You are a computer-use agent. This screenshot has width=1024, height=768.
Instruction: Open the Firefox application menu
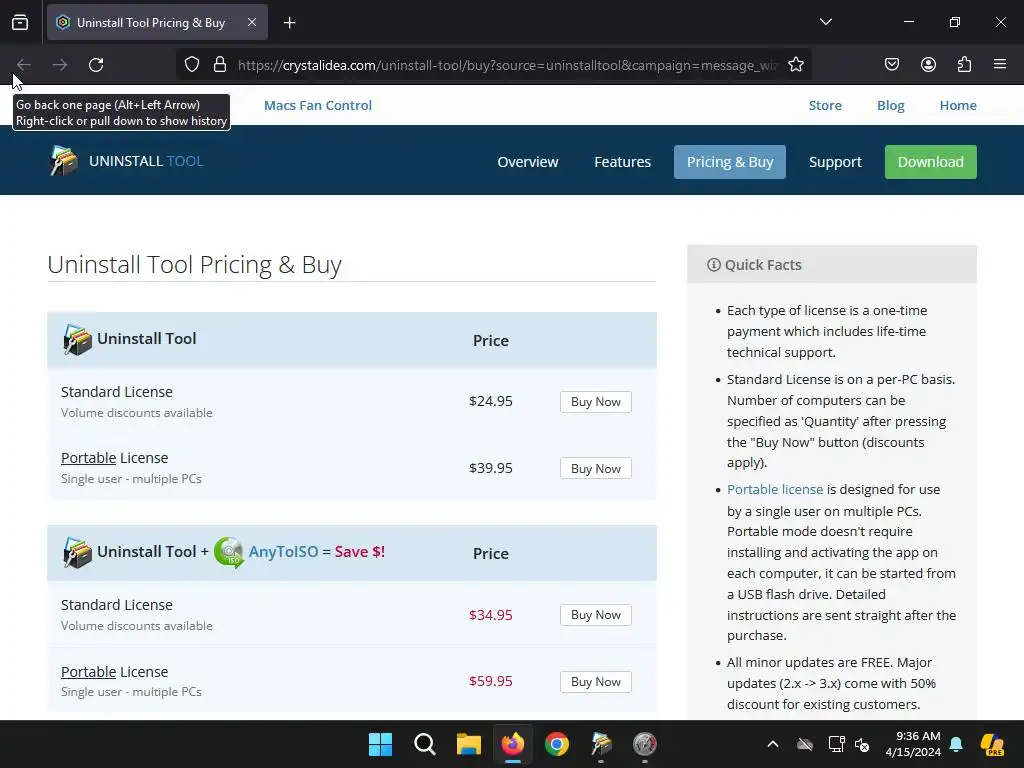tap(1000, 65)
